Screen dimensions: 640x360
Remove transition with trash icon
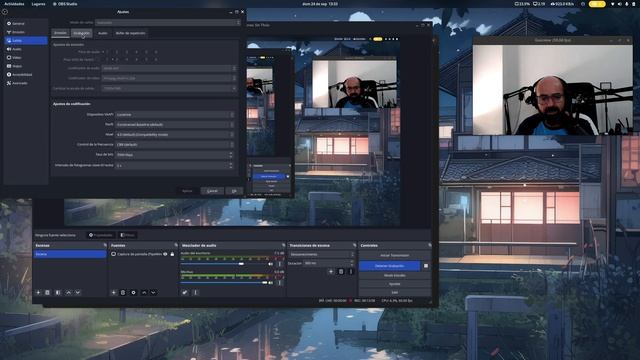(341, 271)
